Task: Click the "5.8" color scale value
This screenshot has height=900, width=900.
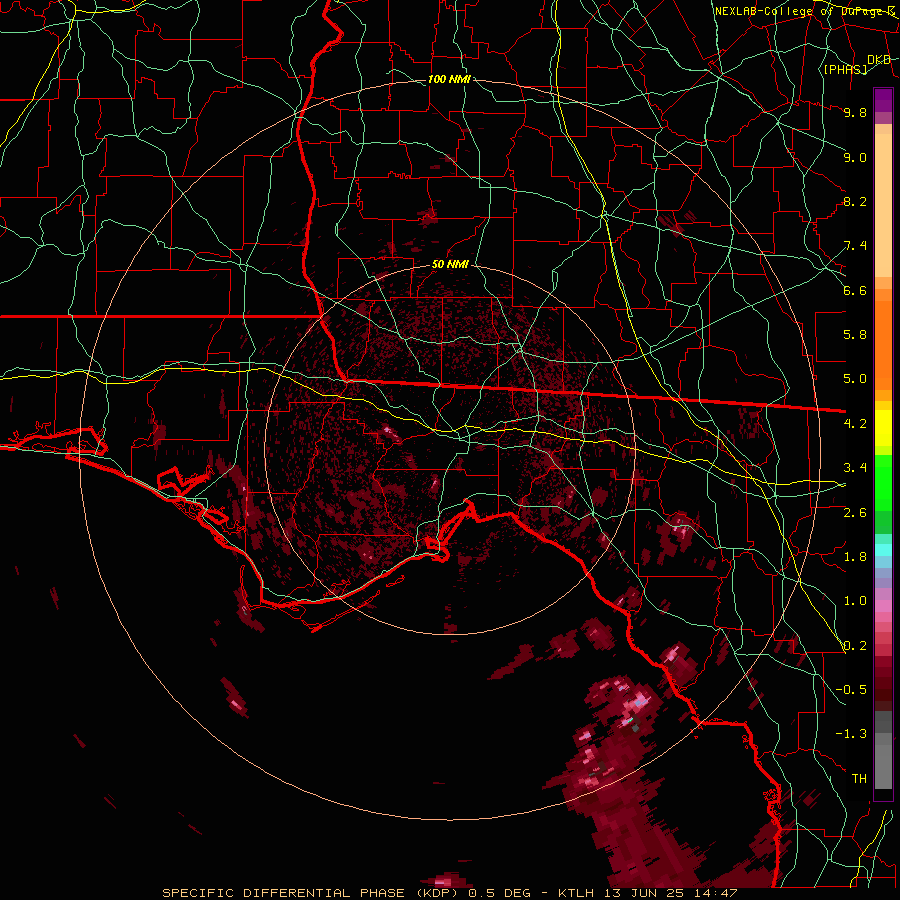Action: pyautogui.click(x=855, y=335)
